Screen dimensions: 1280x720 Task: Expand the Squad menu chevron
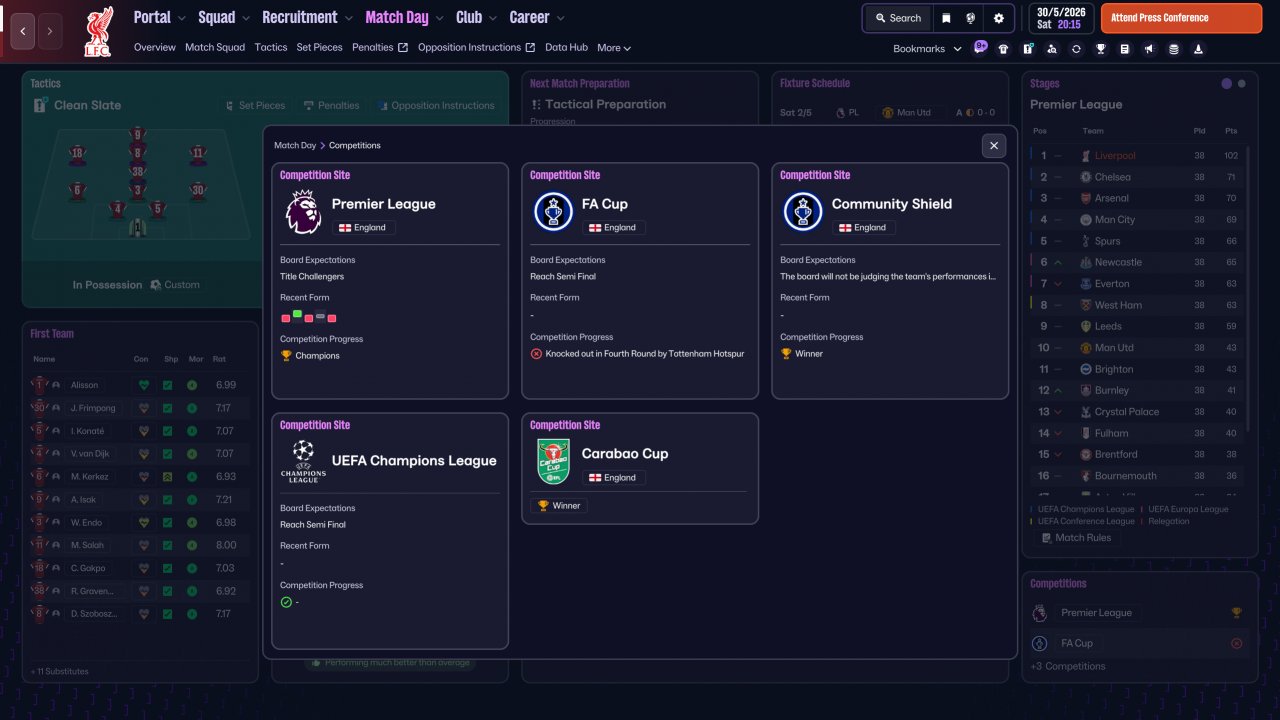pyautogui.click(x=246, y=18)
